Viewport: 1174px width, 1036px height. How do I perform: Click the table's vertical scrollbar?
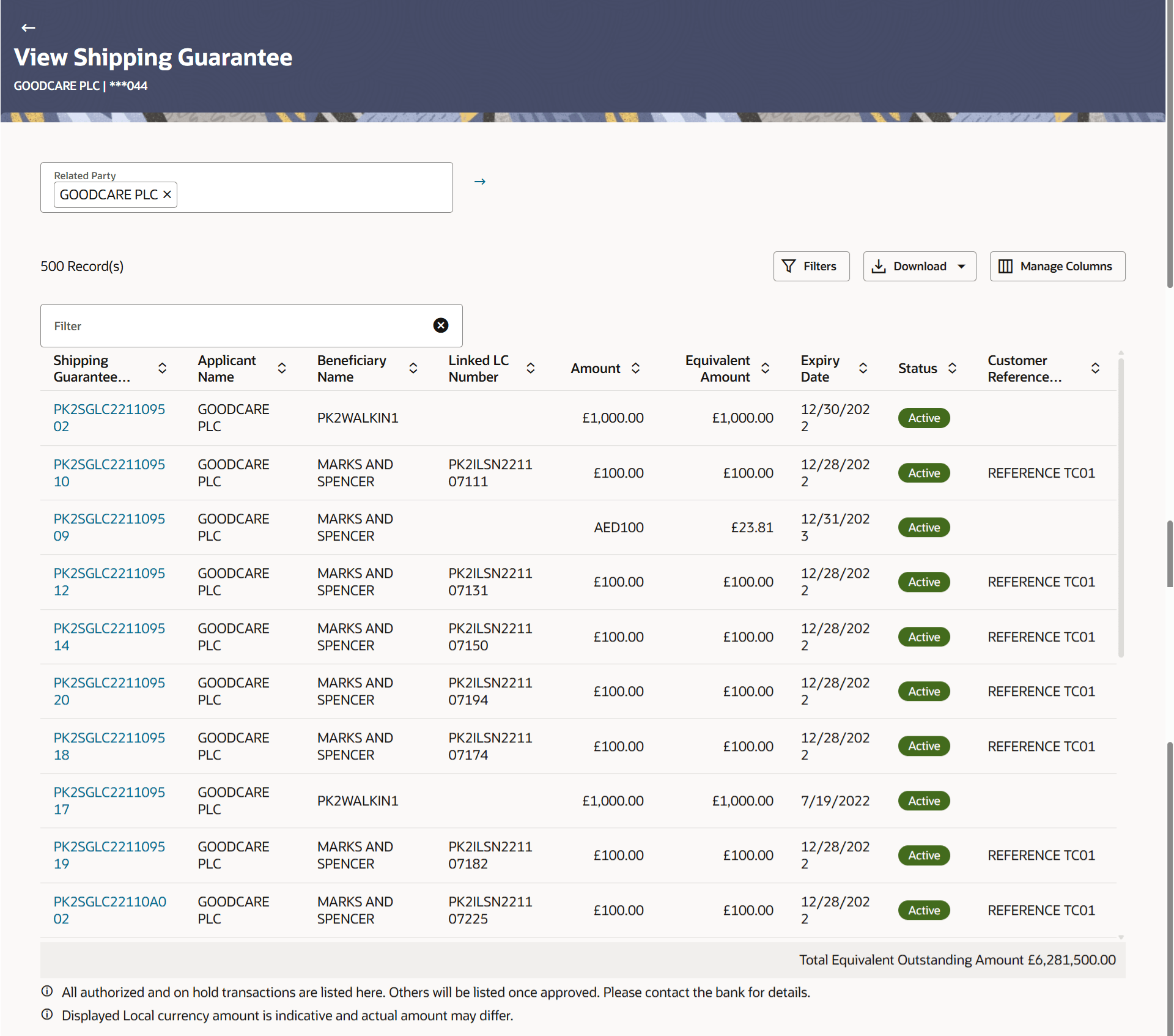click(x=1121, y=508)
